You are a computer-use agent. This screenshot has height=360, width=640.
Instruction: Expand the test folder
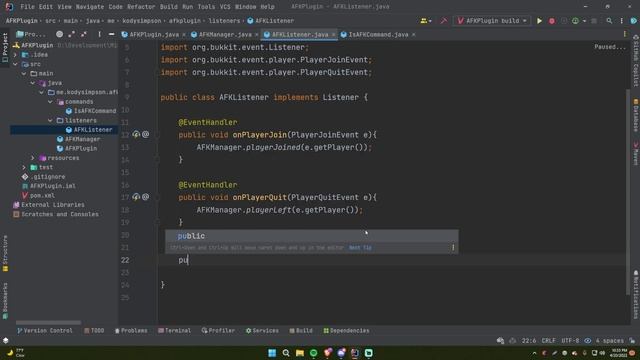(x=24, y=167)
